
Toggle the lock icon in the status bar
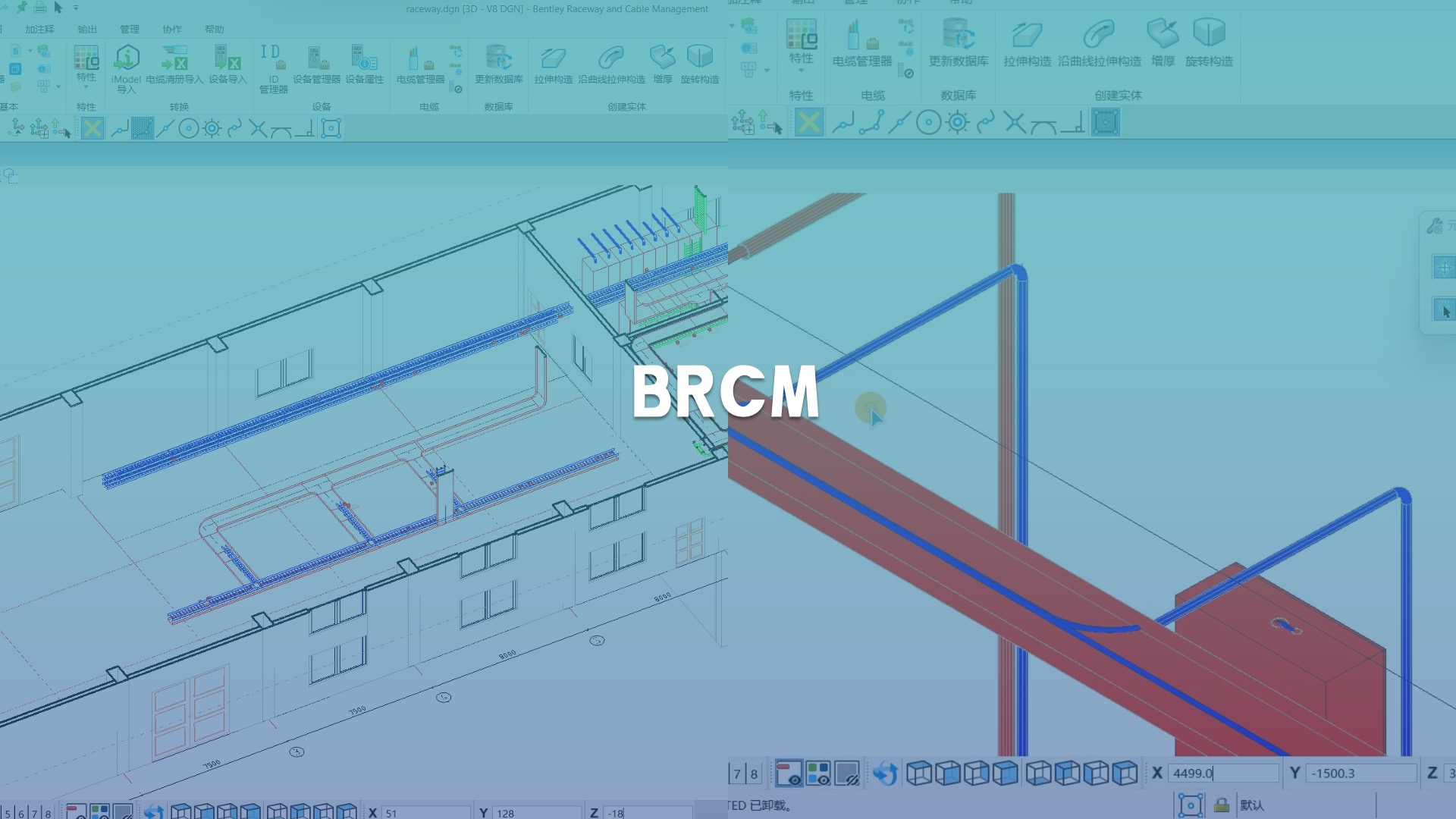[1221, 806]
